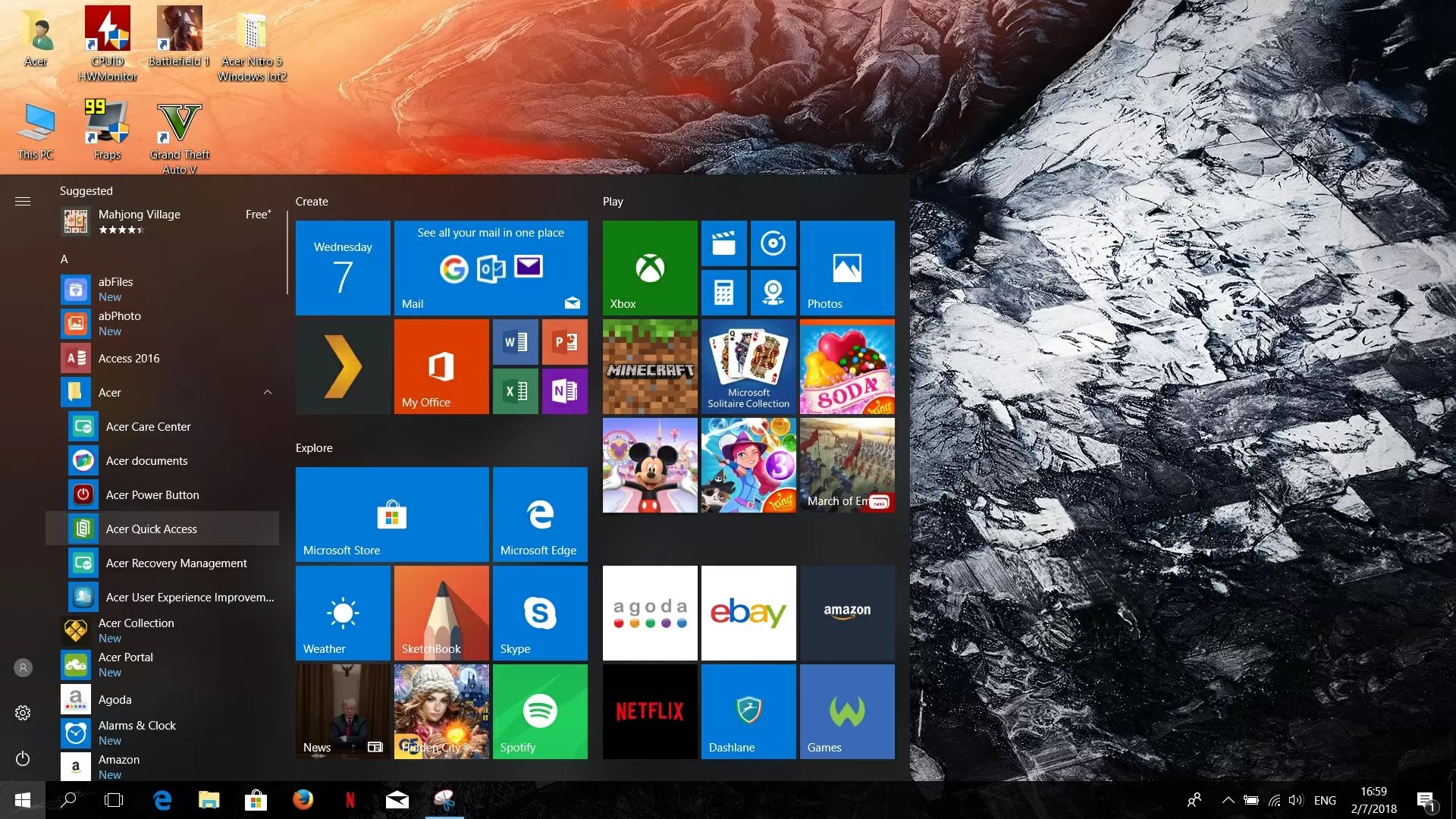Open the Groove Music small tile
The image size is (1456, 819).
(773, 243)
